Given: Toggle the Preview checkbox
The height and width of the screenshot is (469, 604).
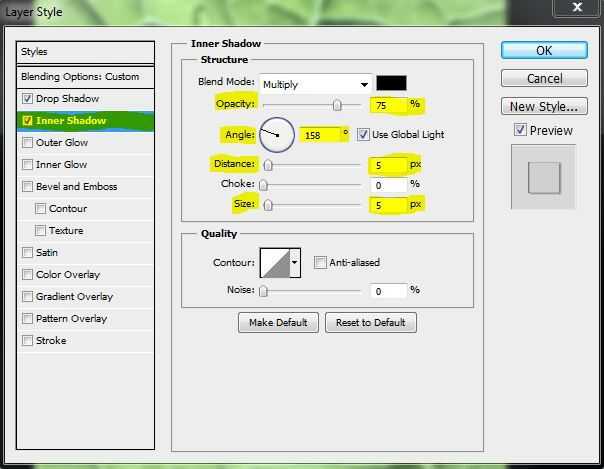Looking at the screenshot, I should coord(520,130).
